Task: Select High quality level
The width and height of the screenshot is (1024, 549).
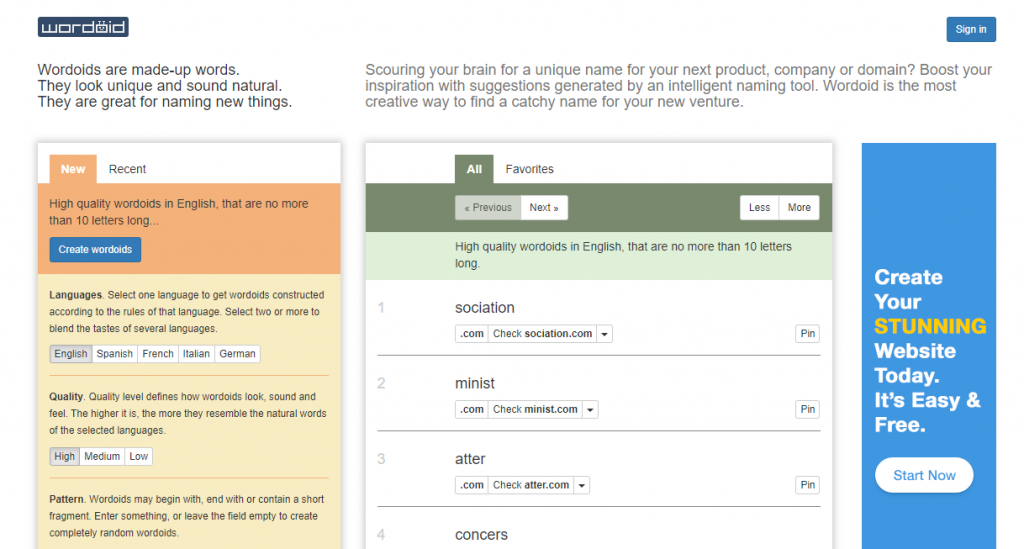Action: (x=65, y=456)
